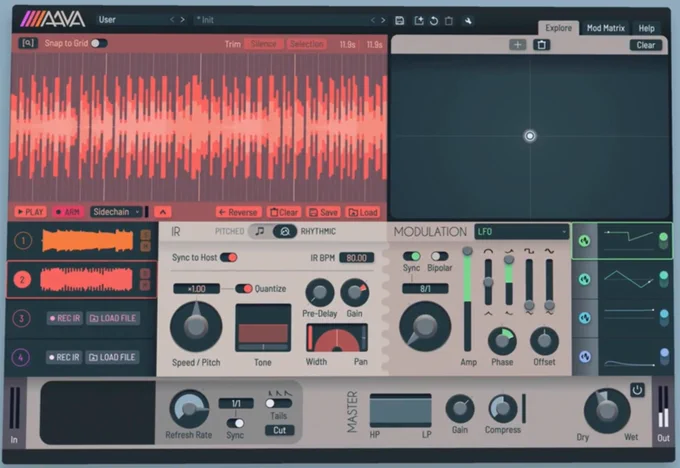Open the Help tab

point(646,28)
